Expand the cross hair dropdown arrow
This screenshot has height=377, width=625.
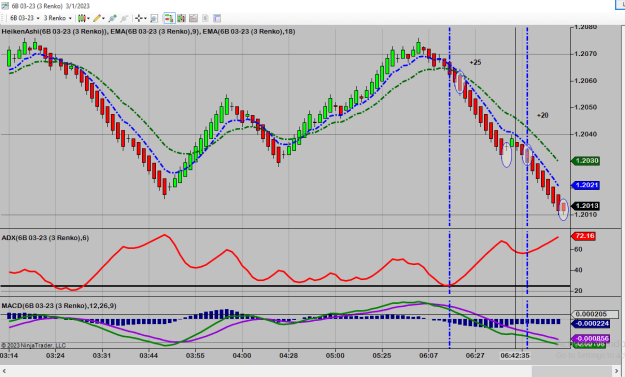click(145, 18)
